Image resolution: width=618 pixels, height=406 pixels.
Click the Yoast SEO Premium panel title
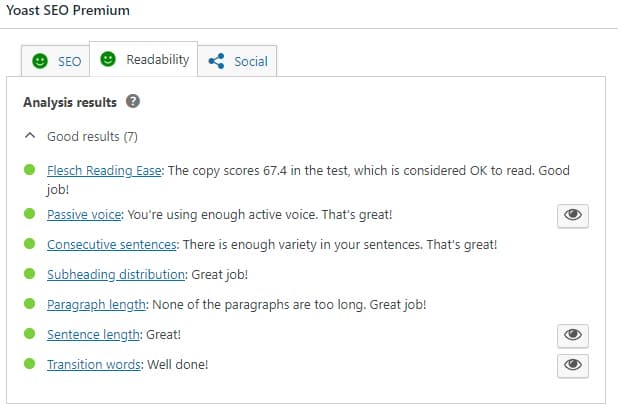point(68,11)
